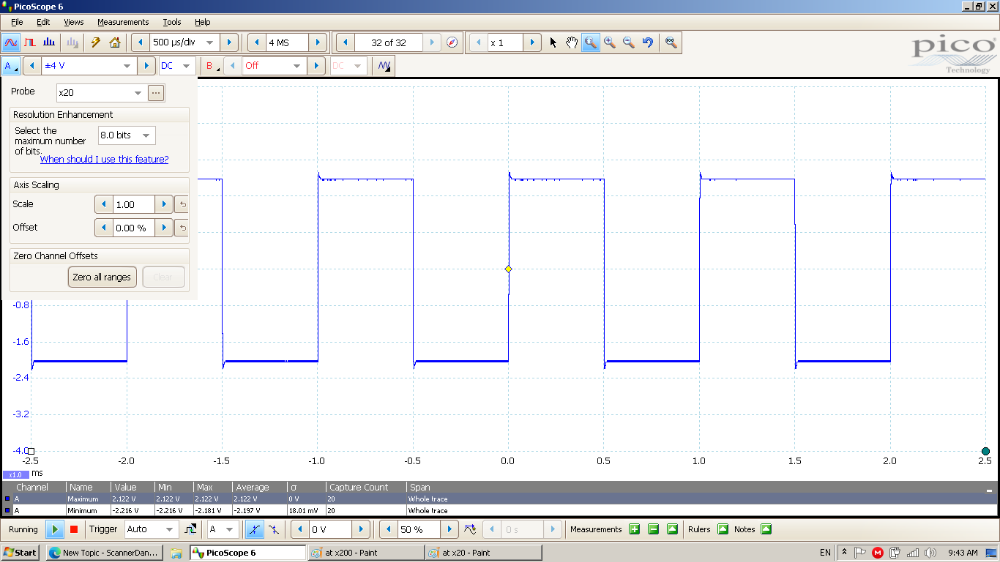1000x562 pixels.
Task: Open the buffer navigator compass icon
Action: click(452, 43)
